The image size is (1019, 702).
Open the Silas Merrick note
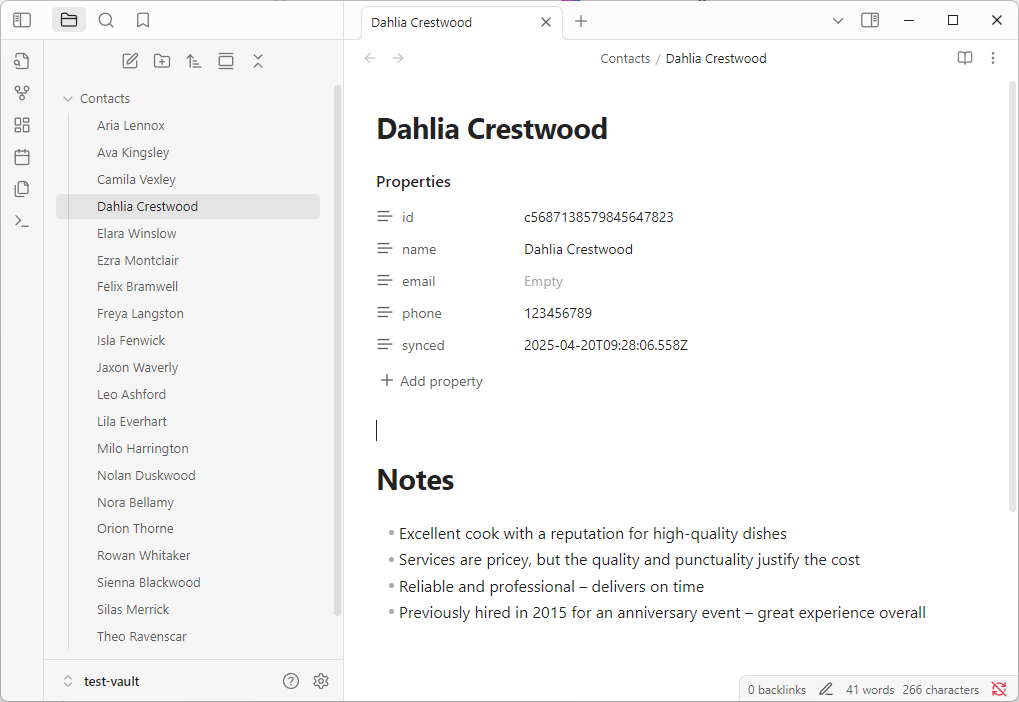point(133,610)
